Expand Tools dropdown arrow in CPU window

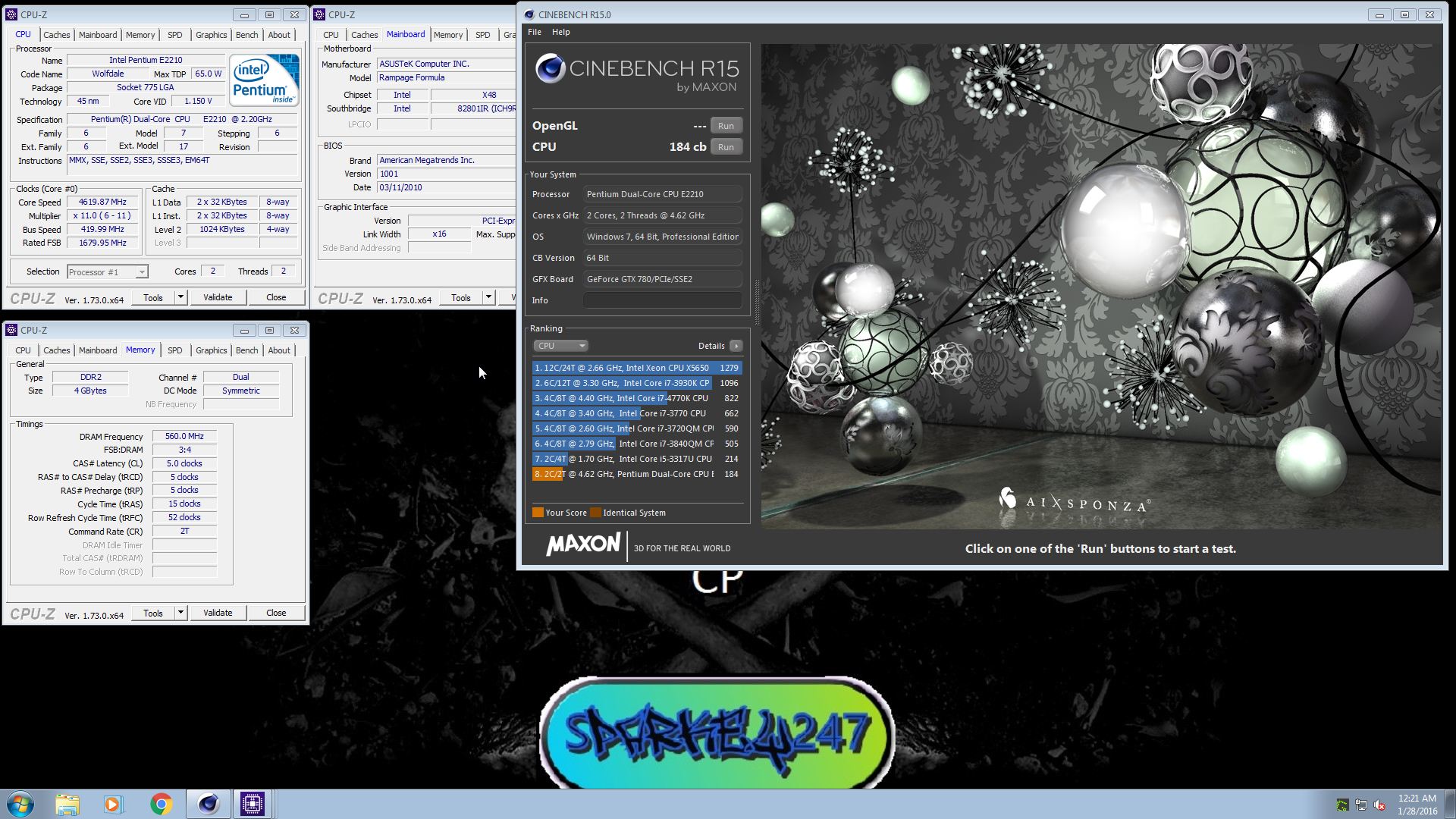coord(180,297)
